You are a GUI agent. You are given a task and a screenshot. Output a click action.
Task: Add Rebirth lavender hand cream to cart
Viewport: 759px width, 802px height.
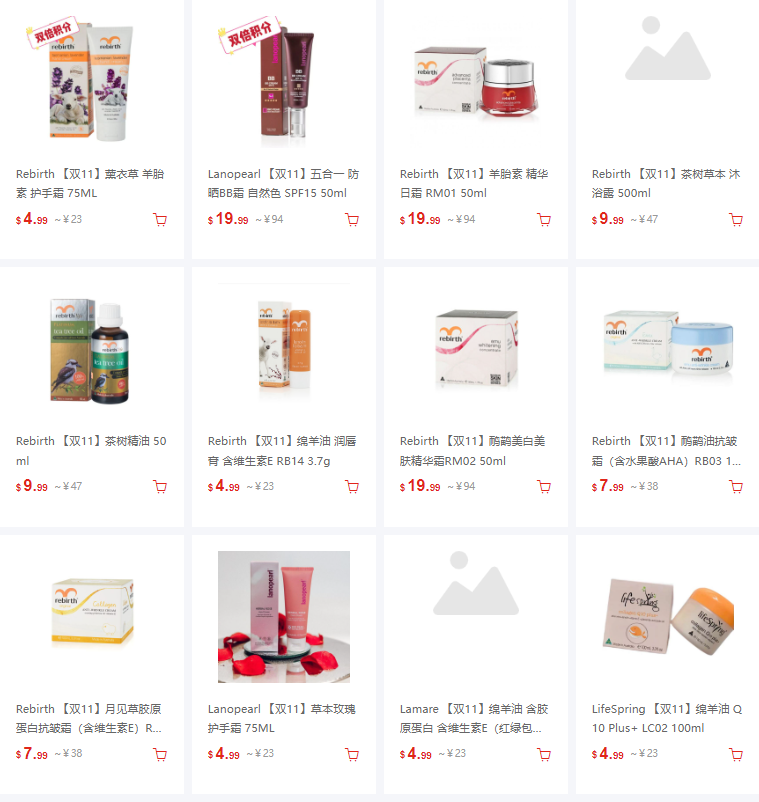click(x=160, y=220)
